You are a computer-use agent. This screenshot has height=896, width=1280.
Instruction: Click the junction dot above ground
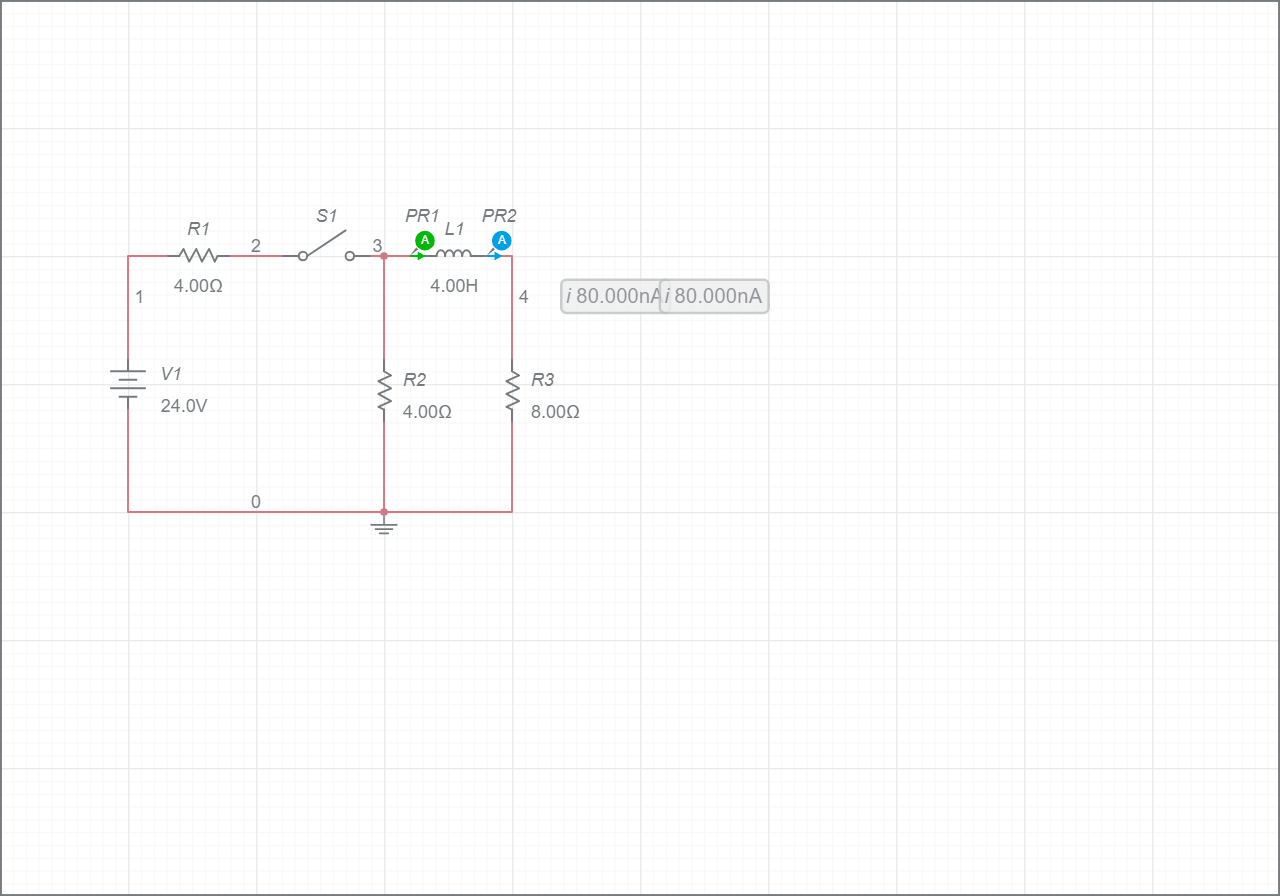coord(384,512)
